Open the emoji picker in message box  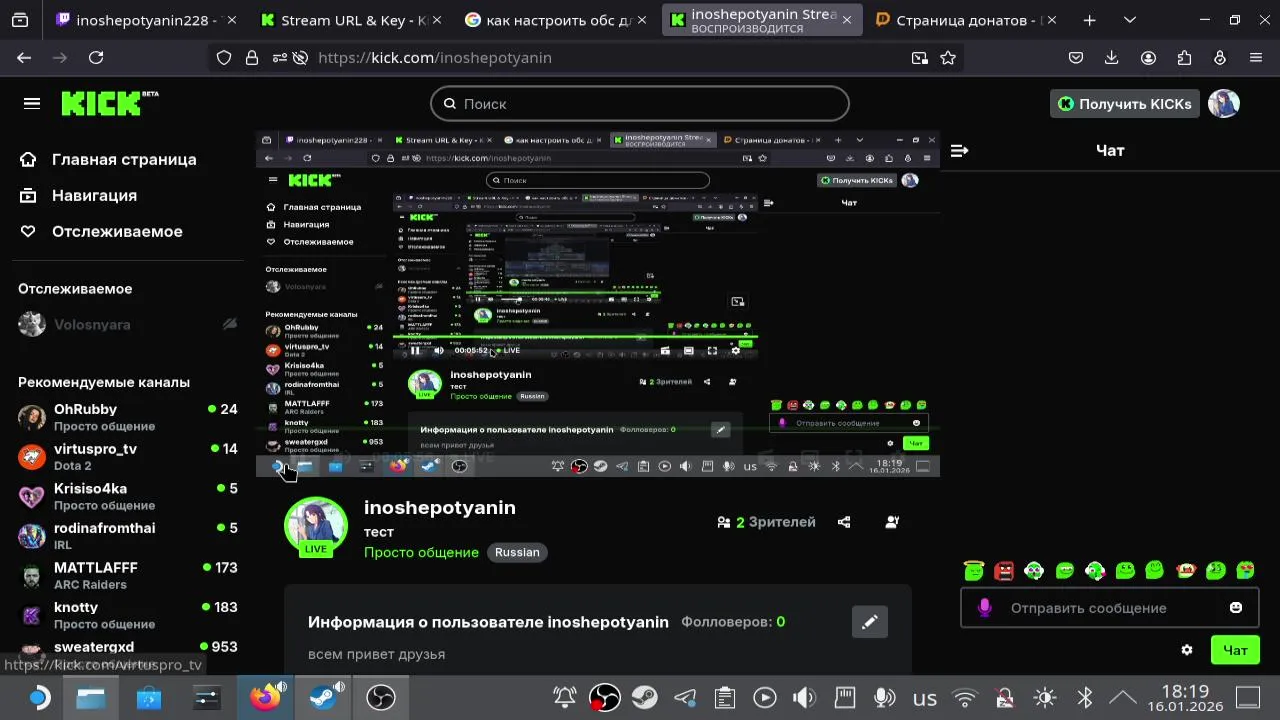(x=1236, y=608)
